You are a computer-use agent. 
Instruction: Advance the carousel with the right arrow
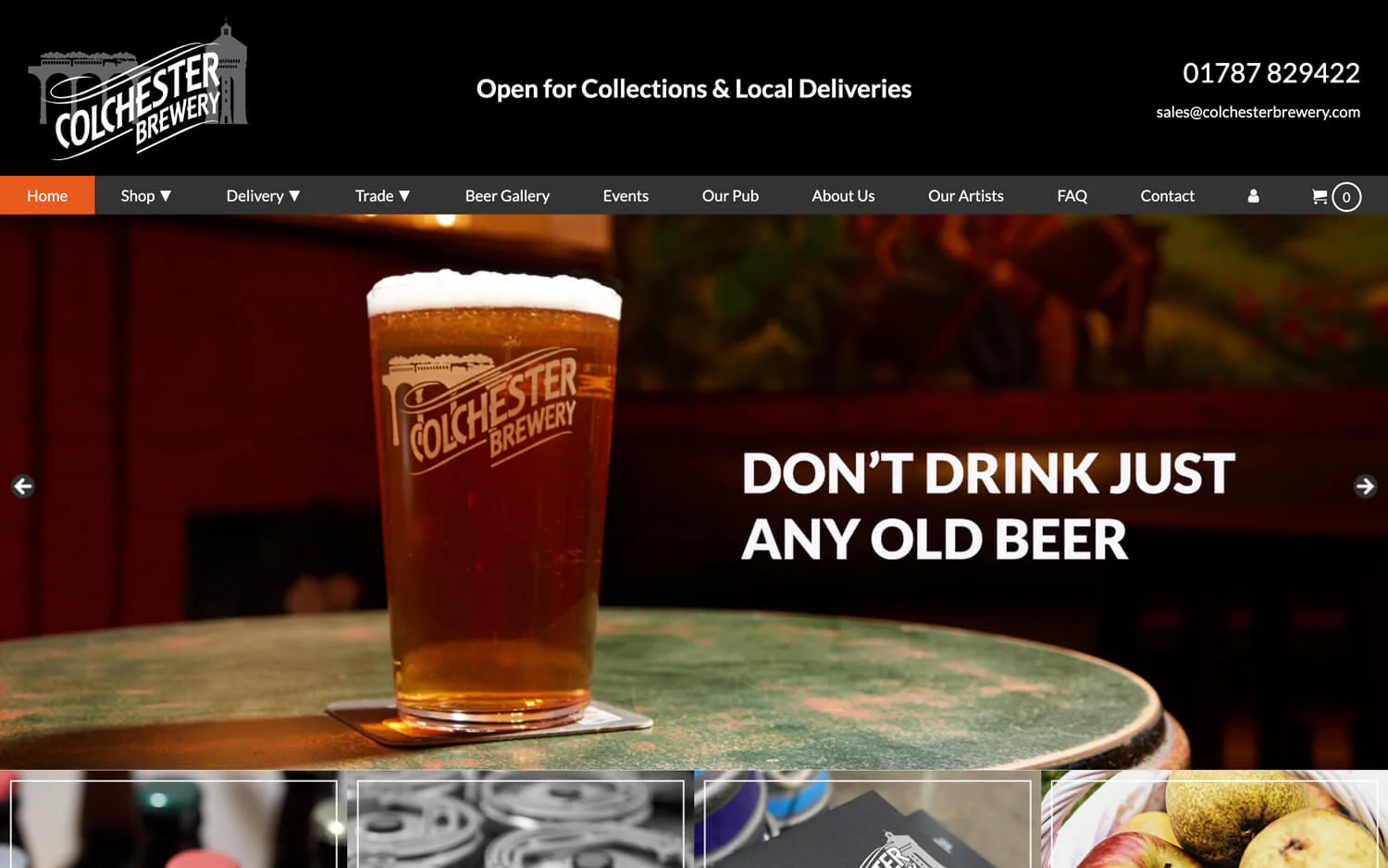point(1365,486)
